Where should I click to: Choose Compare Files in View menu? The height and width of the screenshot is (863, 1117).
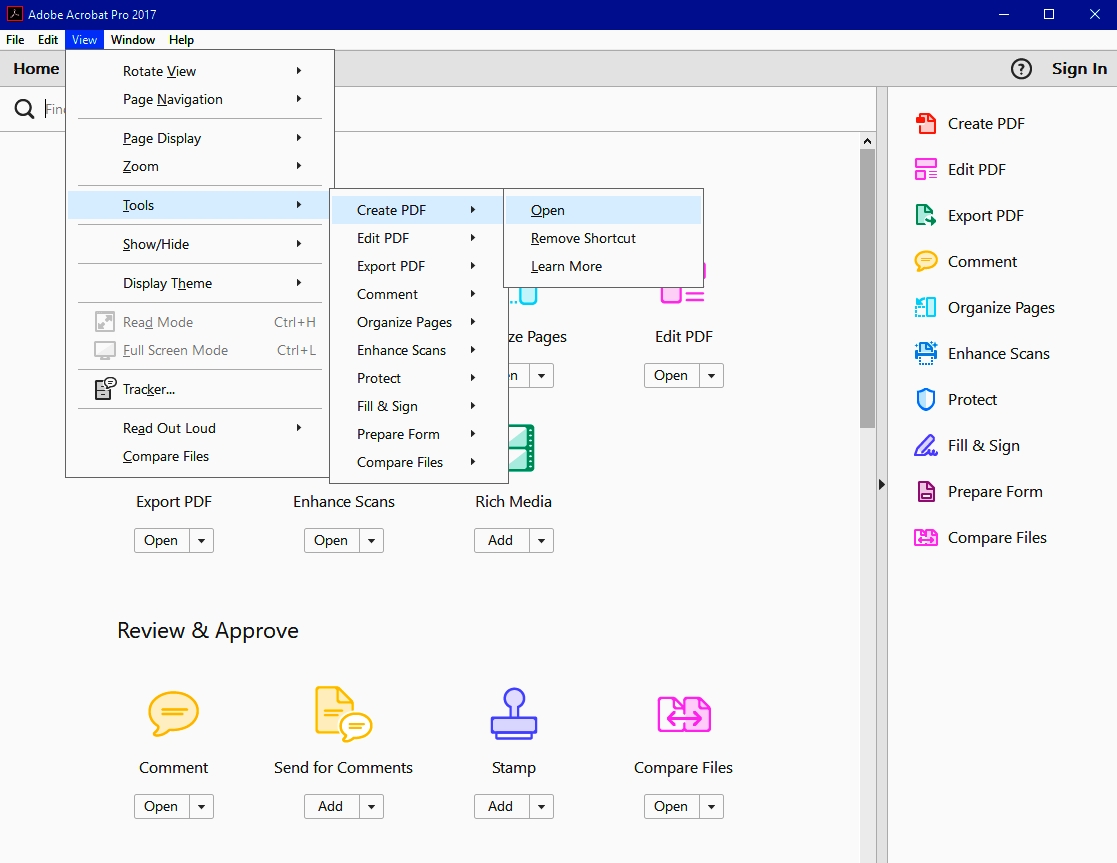pos(200,456)
